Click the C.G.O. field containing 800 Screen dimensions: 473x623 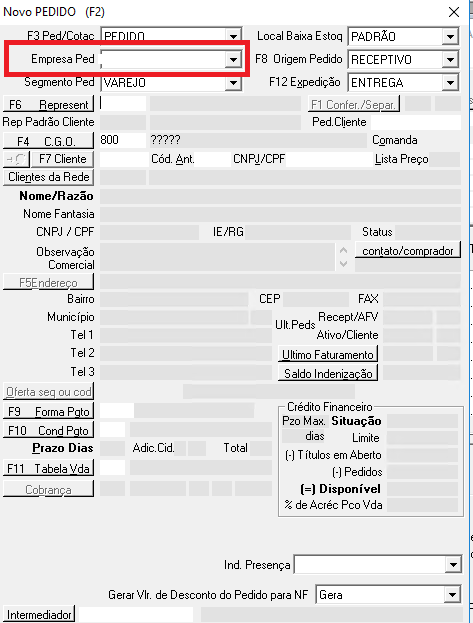click(123, 140)
